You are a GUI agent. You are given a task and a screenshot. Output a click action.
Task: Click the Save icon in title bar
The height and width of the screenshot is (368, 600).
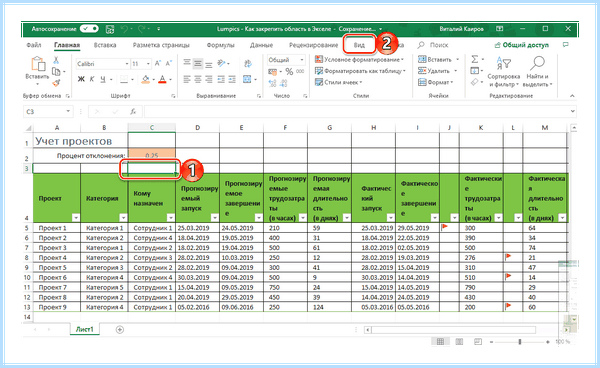click(x=110, y=29)
